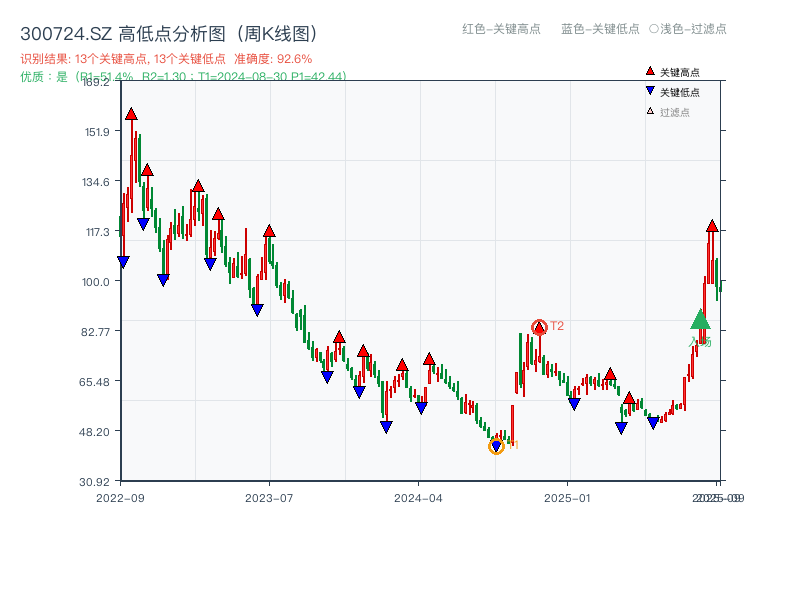This screenshot has height=600, width=800.
Task: Click the white triangle icon beside 过滤点 legend
Action: pyautogui.click(x=650, y=111)
